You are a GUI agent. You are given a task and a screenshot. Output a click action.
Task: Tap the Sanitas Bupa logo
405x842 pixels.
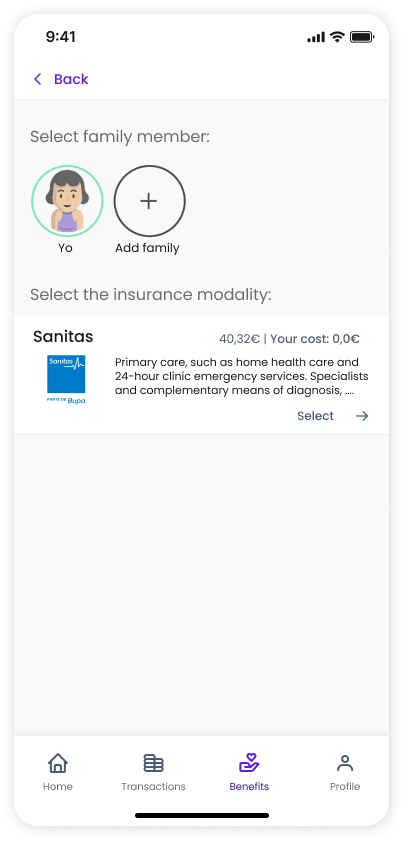[x=66, y=379]
